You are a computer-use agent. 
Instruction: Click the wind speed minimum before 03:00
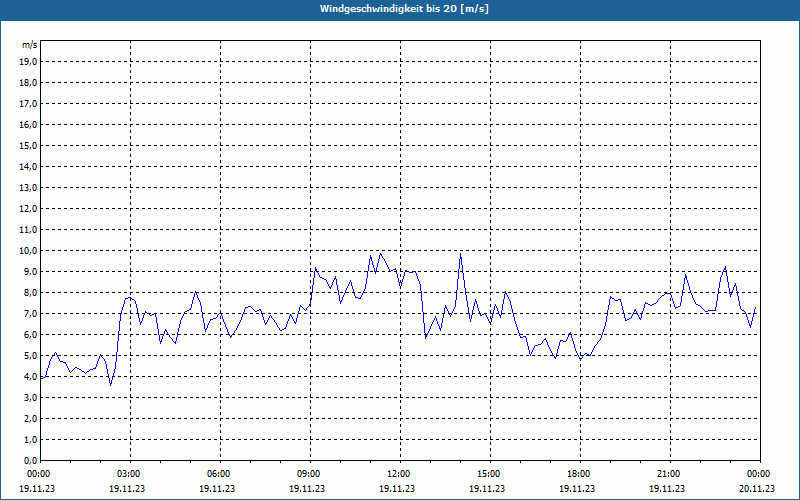pos(111,385)
